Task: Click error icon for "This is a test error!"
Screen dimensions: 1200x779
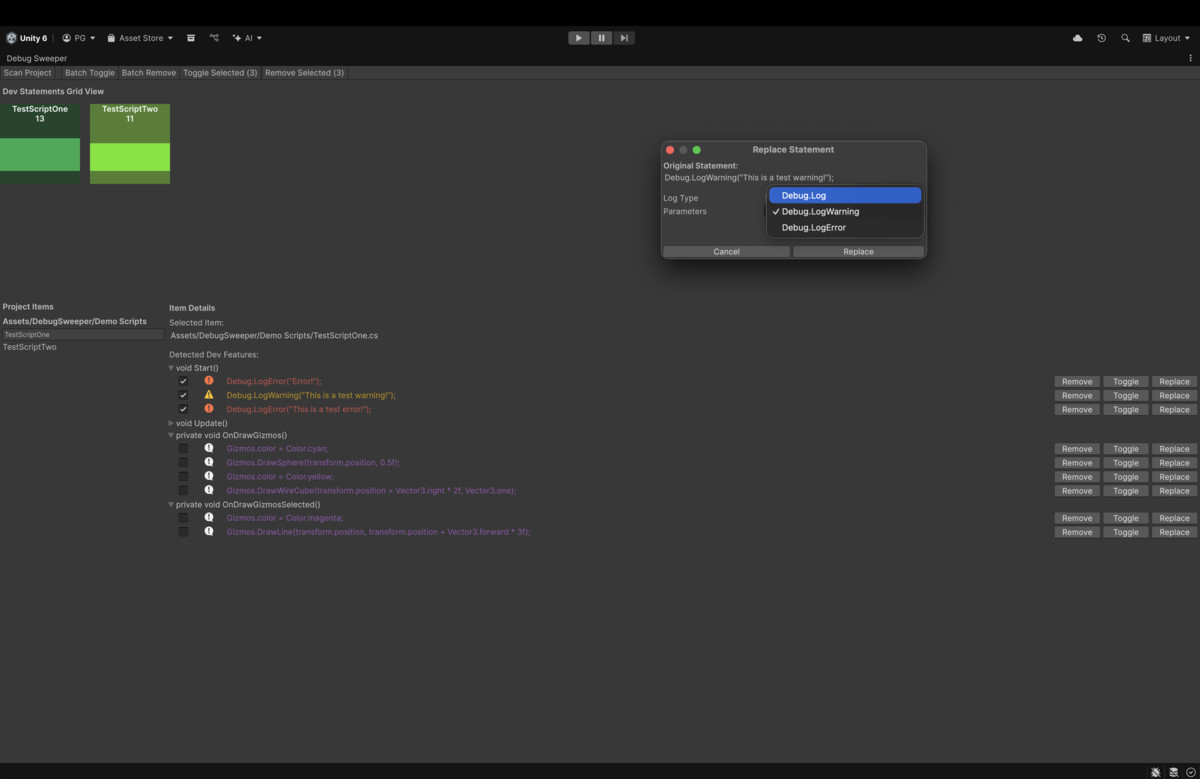Action: click(209, 409)
